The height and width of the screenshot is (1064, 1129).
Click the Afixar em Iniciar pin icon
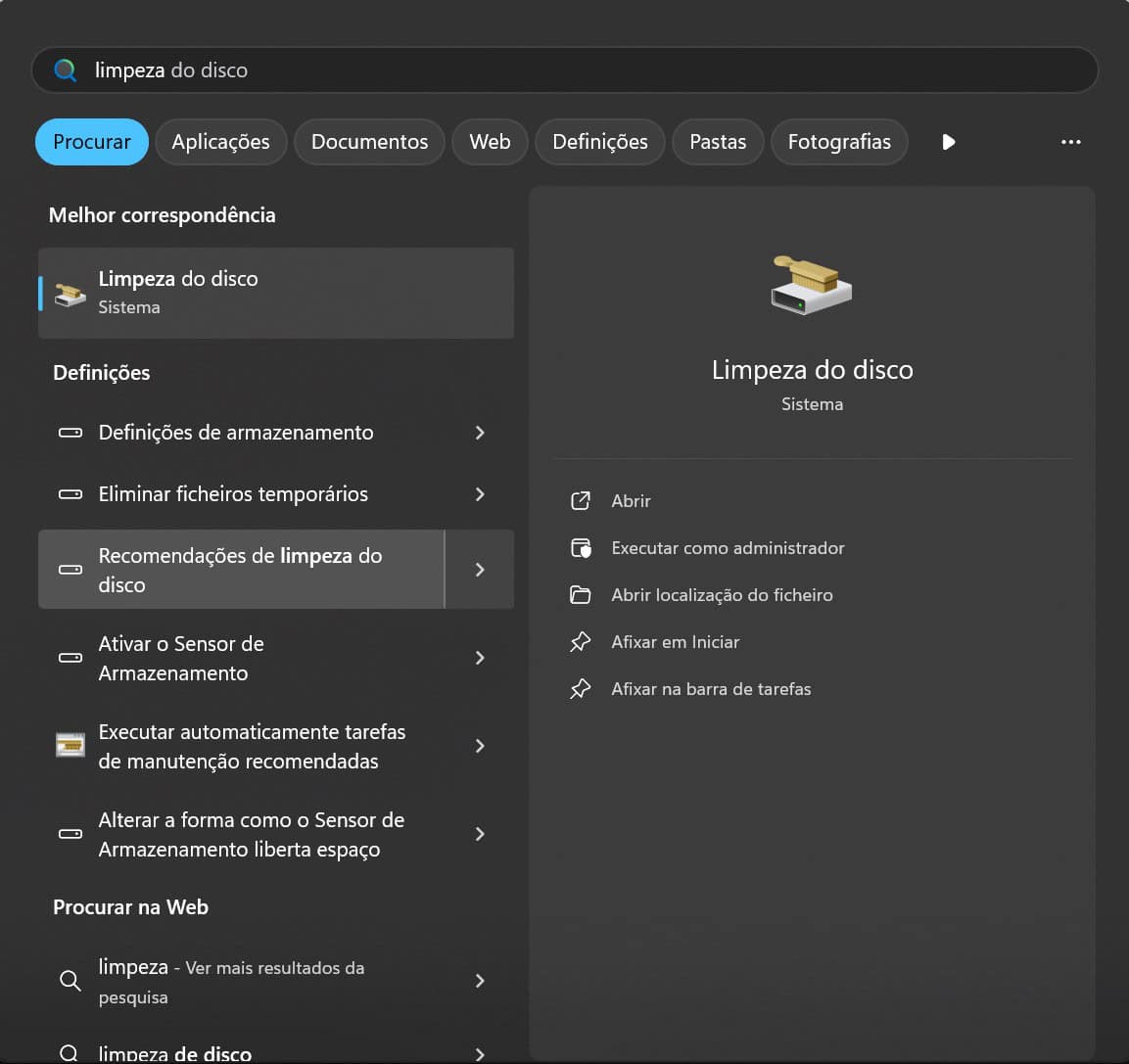point(581,641)
